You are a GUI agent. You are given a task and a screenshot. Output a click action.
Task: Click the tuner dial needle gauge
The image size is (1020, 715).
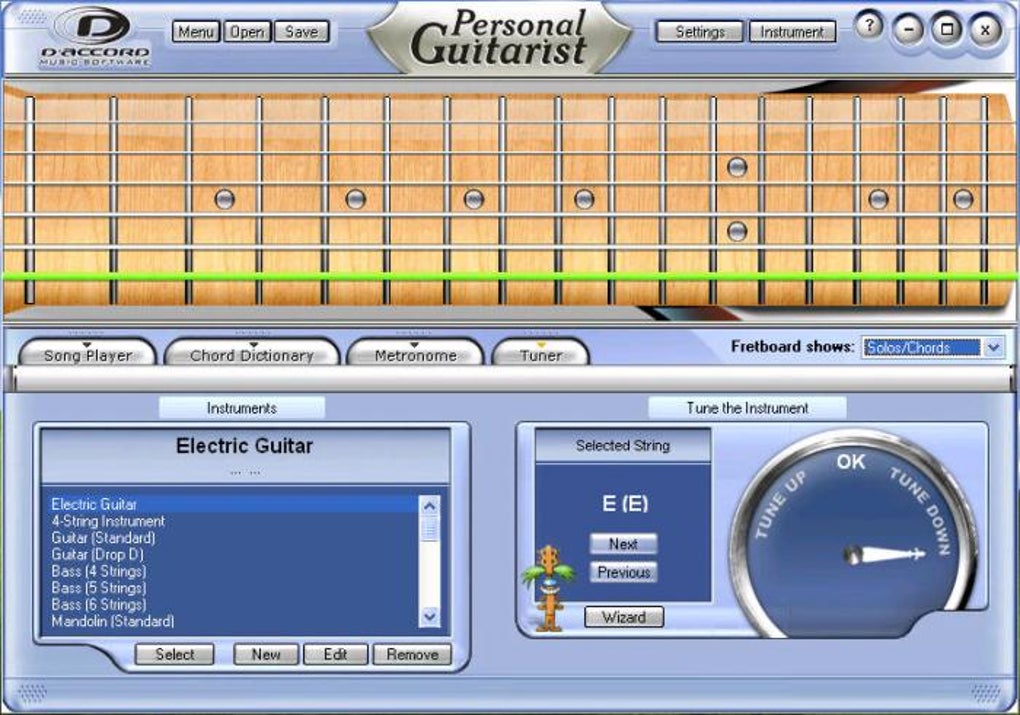(853, 533)
